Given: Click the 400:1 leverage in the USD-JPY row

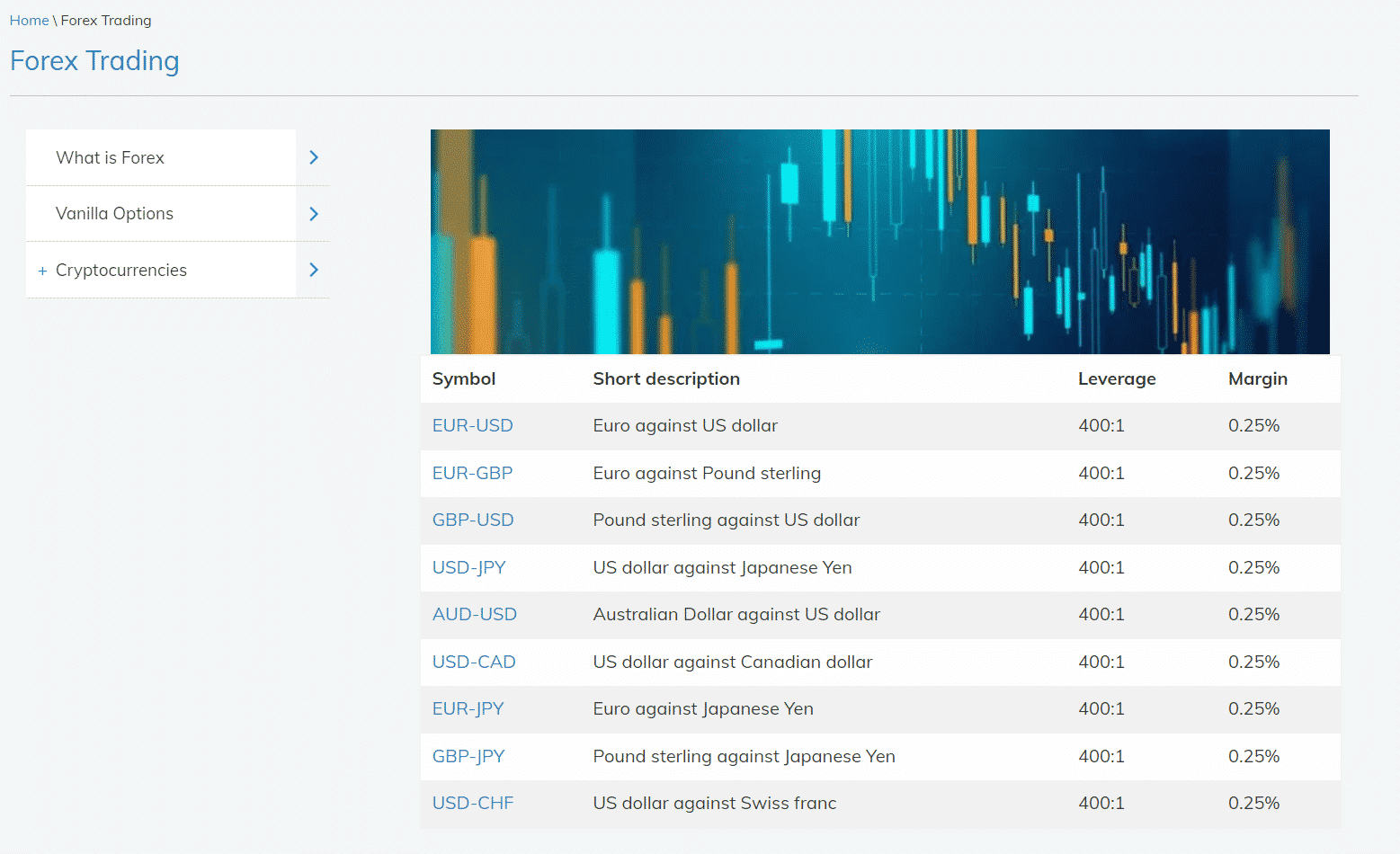Looking at the screenshot, I should [x=1101, y=568].
